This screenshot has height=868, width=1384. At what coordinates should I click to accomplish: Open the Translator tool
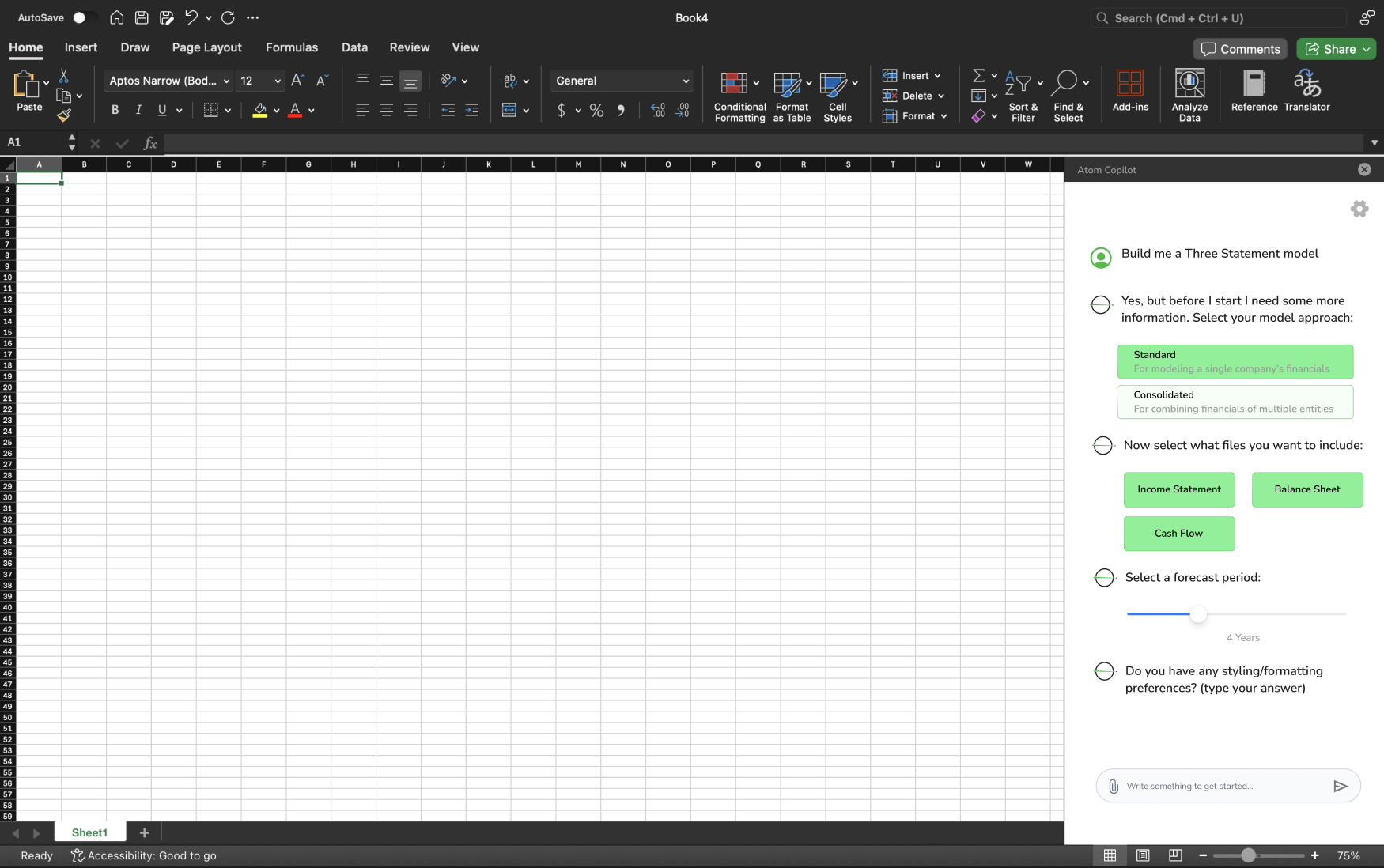coord(1306,90)
